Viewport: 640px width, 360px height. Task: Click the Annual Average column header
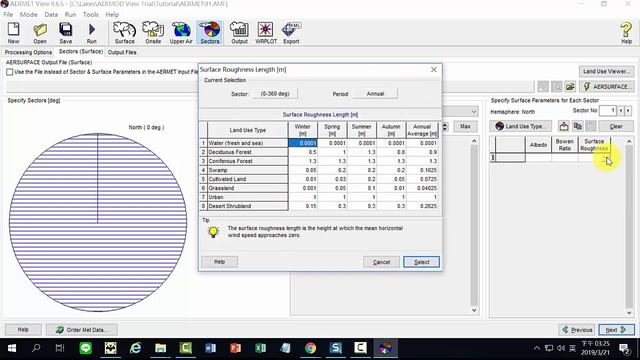point(422,130)
